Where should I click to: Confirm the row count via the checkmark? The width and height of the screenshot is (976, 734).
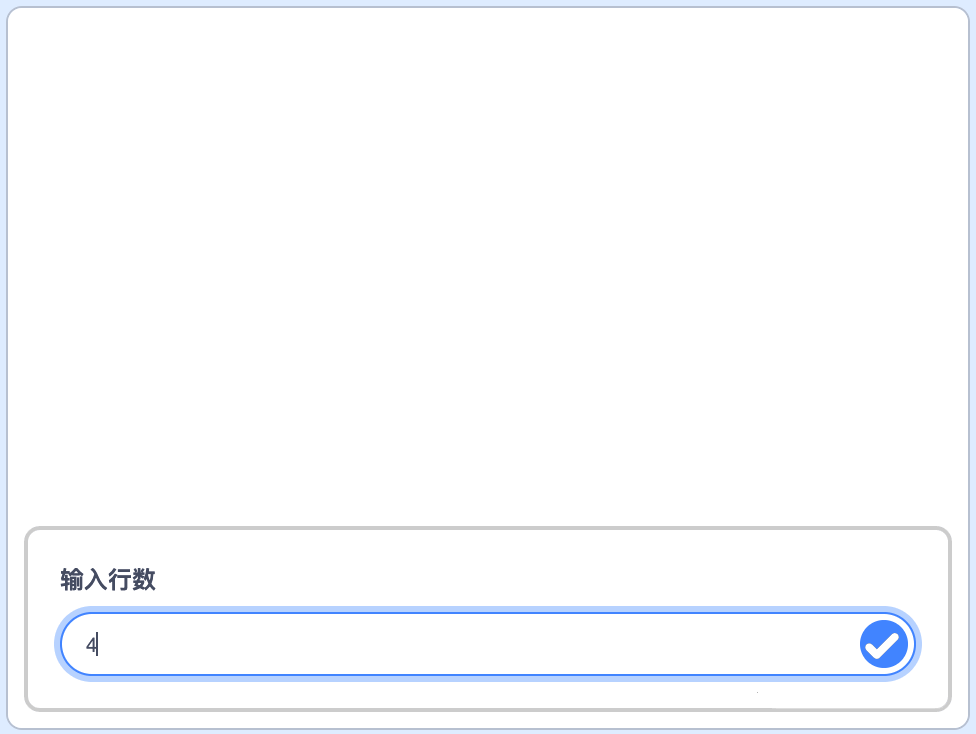[x=883, y=644]
